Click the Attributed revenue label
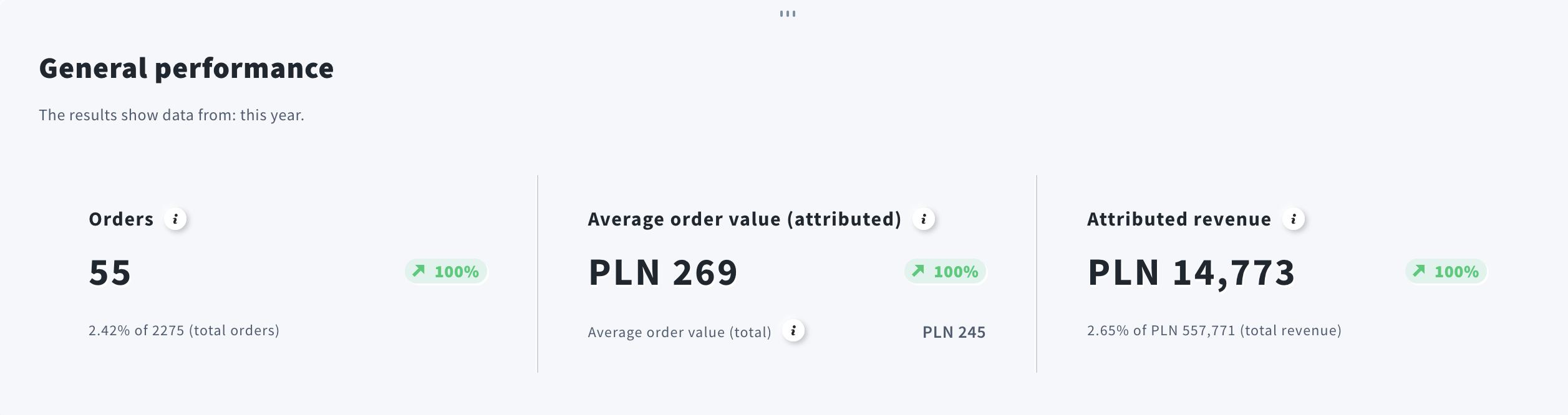Screen dimensions: 1568x415 pyautogui.click(x=1179, y=219)
